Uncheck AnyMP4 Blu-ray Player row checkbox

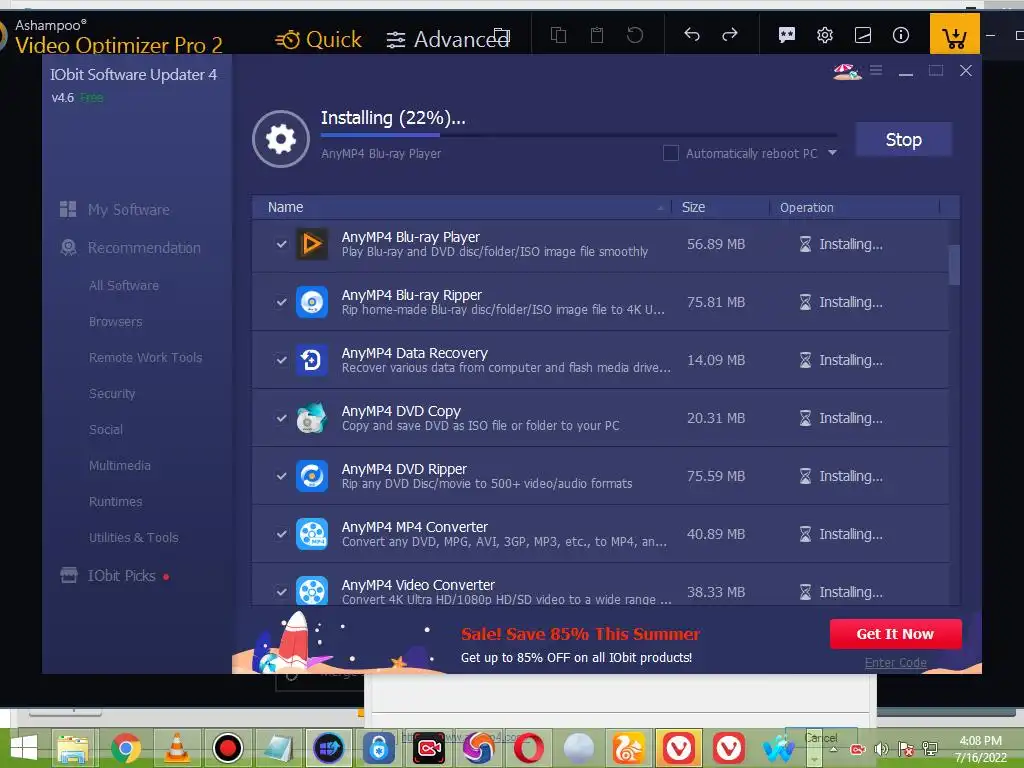(281, 244)
